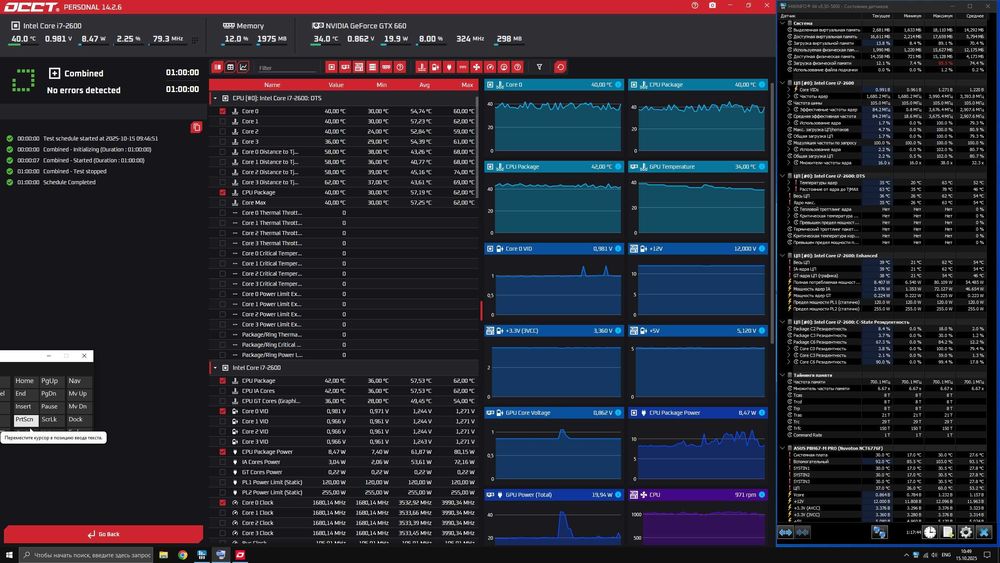Image resolution: width=1000 pixels, height=563 pixels.
Task: Toggle the GPU sensor group filter icon
Action: click(345, 67)
